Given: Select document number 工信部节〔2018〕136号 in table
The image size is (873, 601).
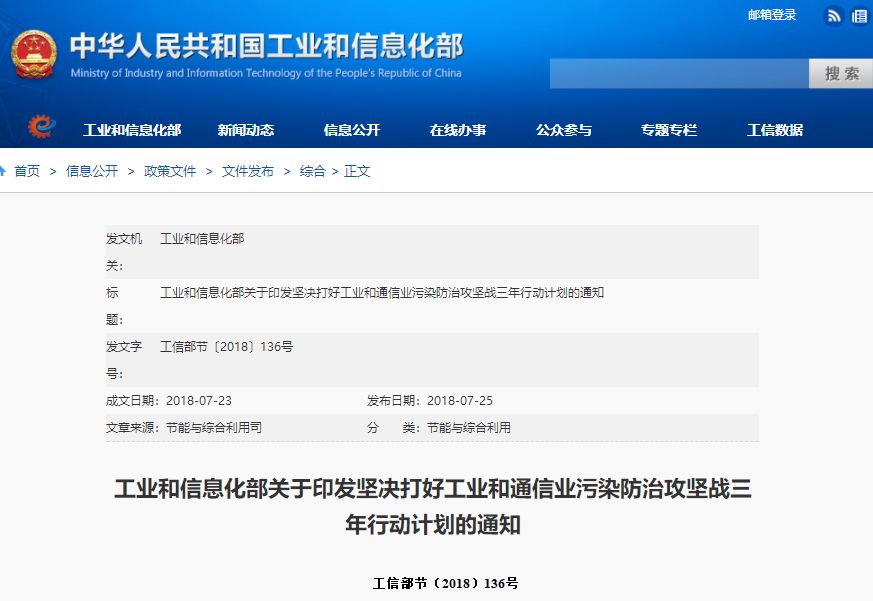Looking at the screenshot, I should coord(227,346).
